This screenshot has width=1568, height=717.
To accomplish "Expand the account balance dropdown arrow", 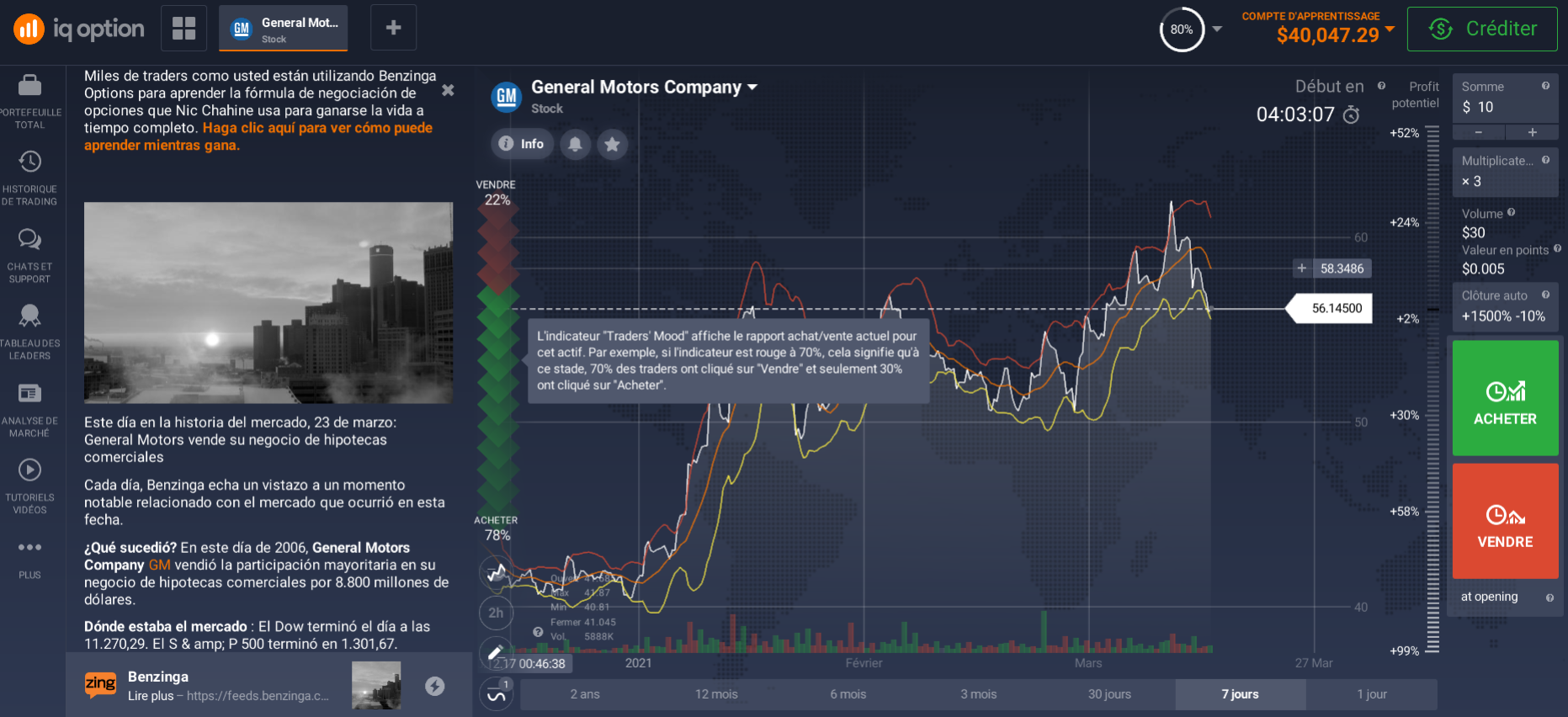I will pyautogui.click(x=1390, y=29).
